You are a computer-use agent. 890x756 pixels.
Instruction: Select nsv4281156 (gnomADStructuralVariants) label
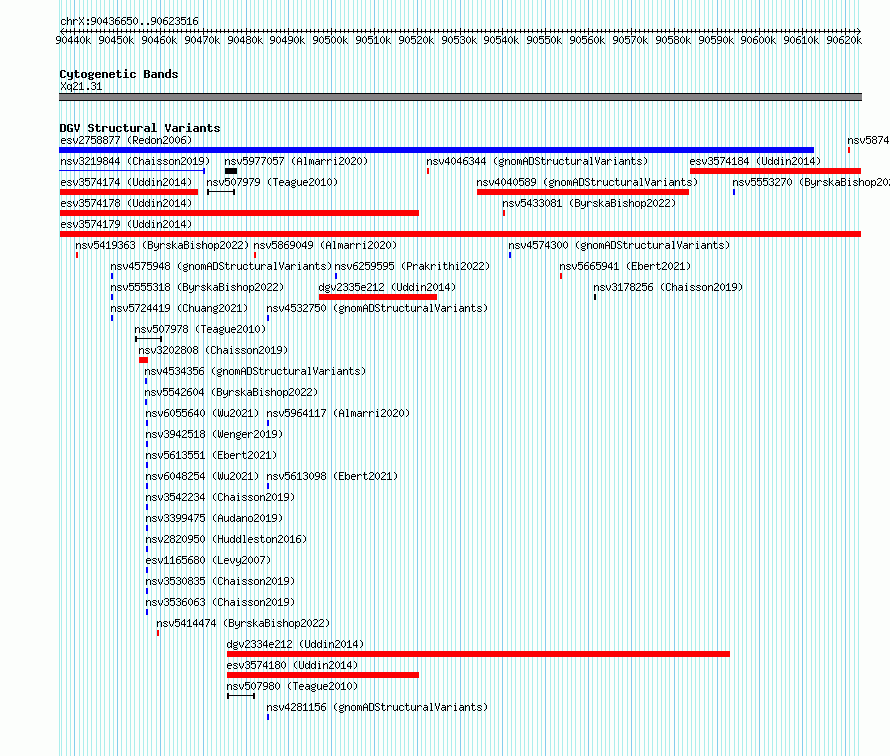point(377,707)
